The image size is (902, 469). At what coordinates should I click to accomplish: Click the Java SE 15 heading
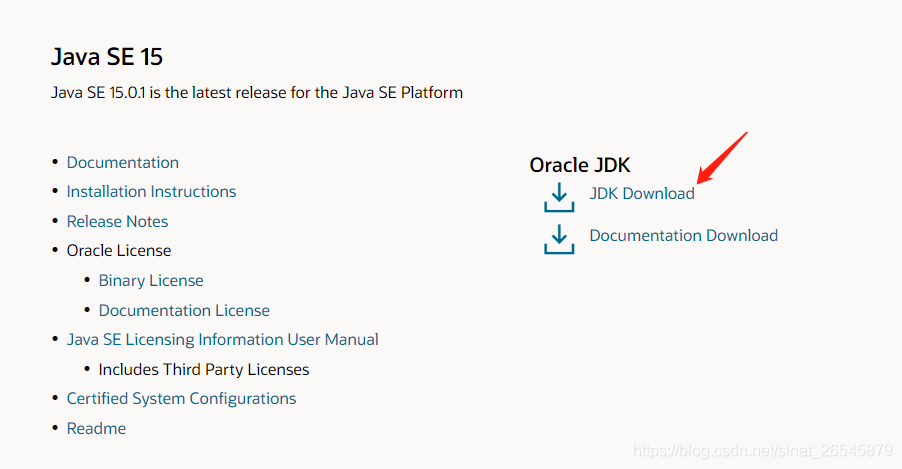click(107, 56)
